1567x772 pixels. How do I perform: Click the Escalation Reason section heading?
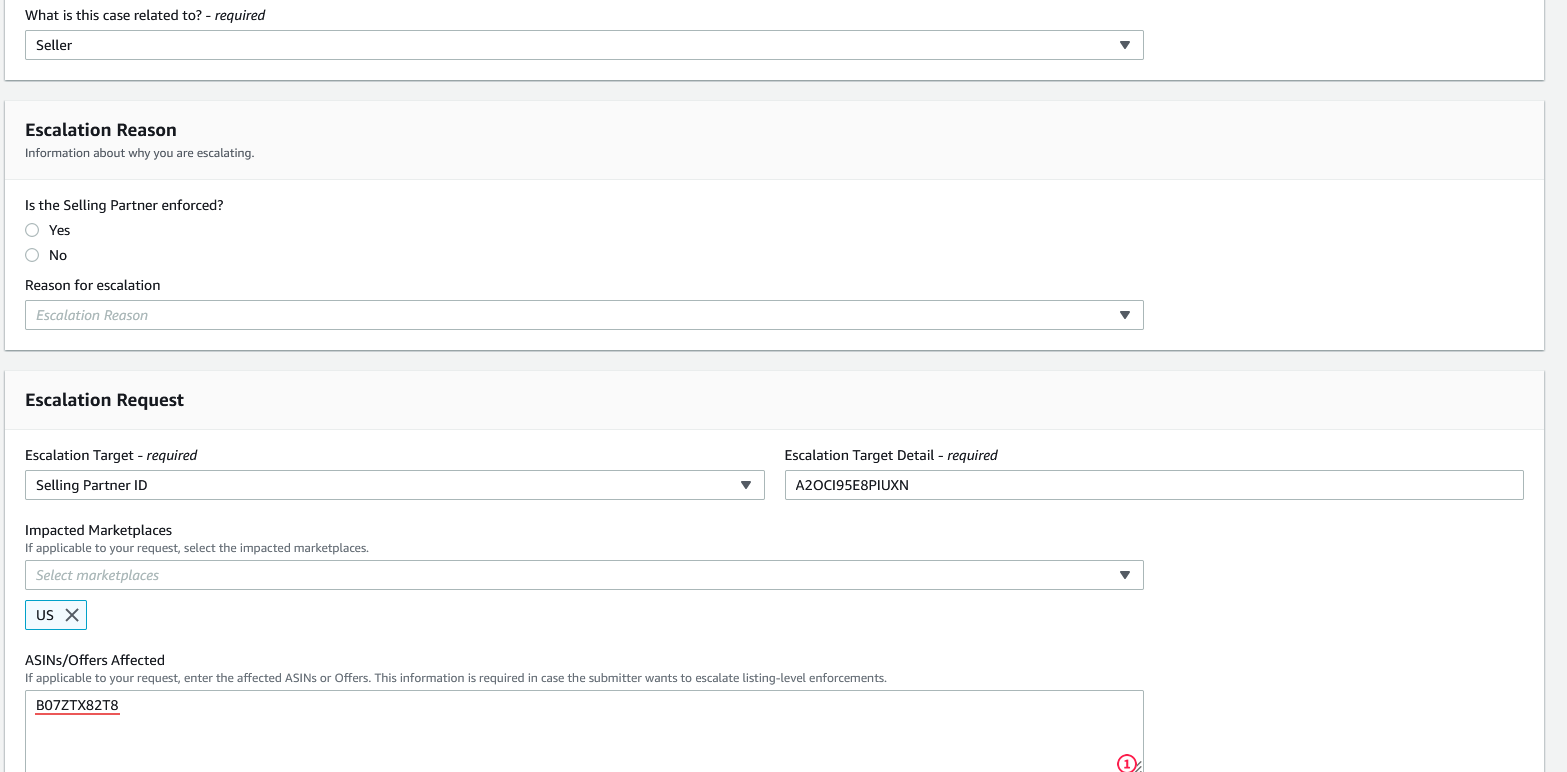pyautogui.click(x=100, y=130)
